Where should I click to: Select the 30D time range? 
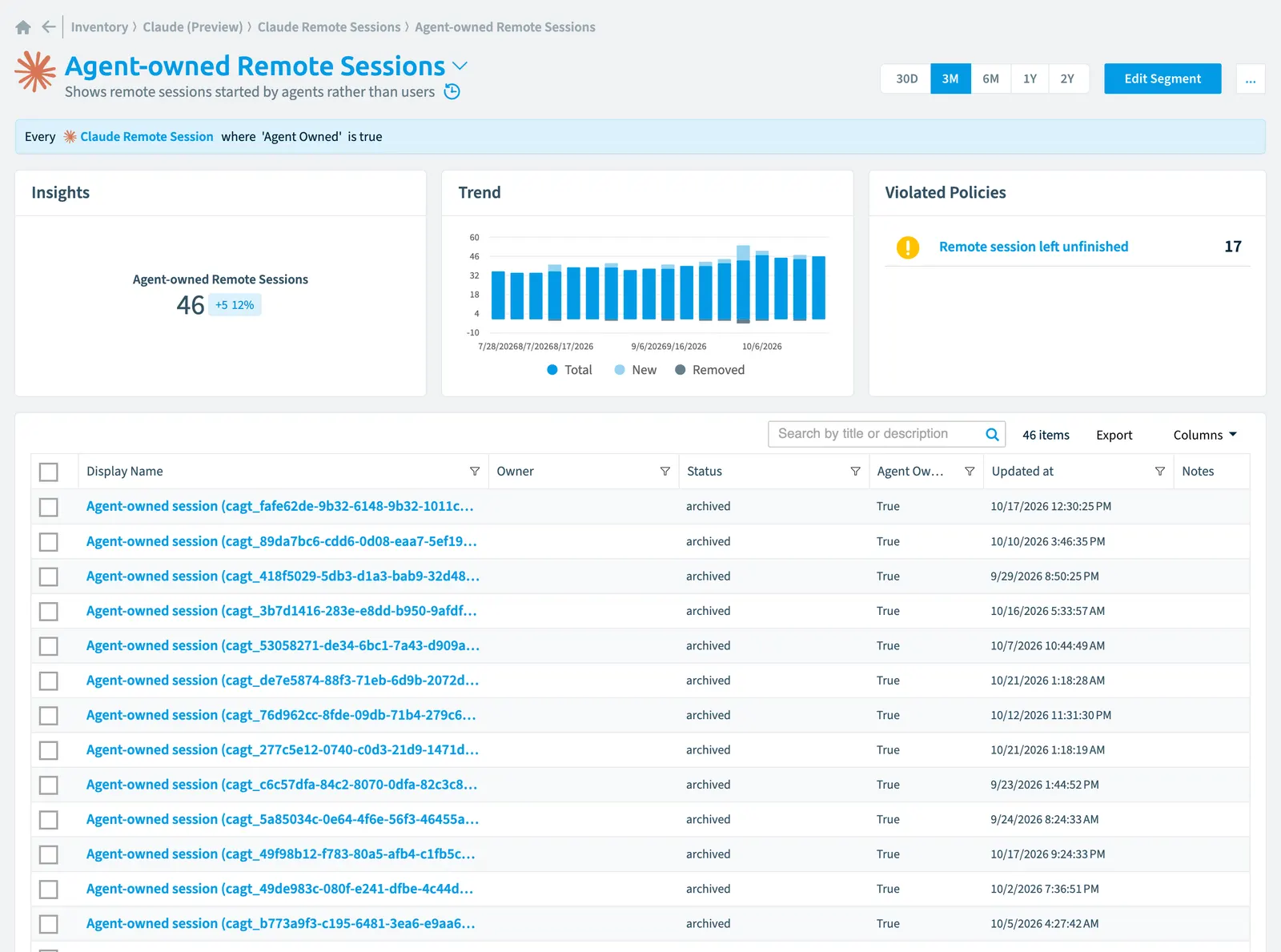pyautogui.click(x=906, y=78)
